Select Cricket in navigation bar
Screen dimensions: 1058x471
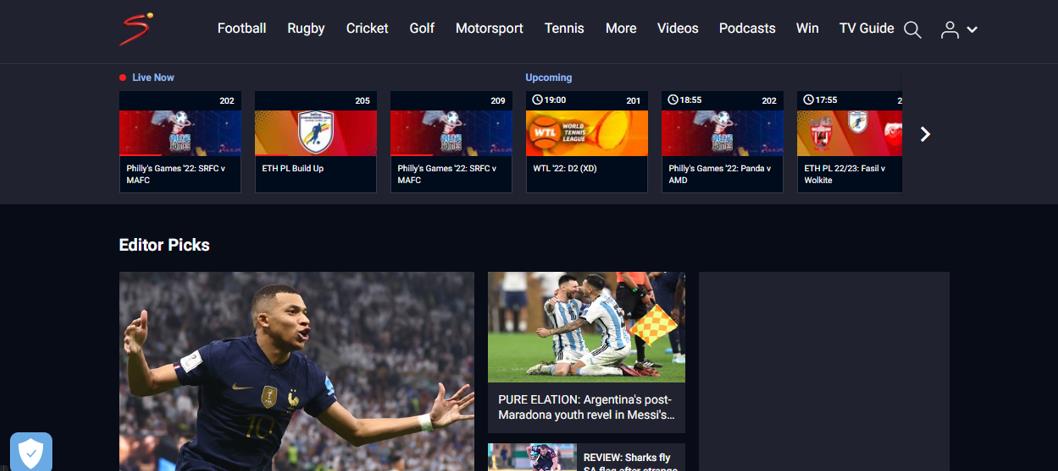(x=367, y=28)
